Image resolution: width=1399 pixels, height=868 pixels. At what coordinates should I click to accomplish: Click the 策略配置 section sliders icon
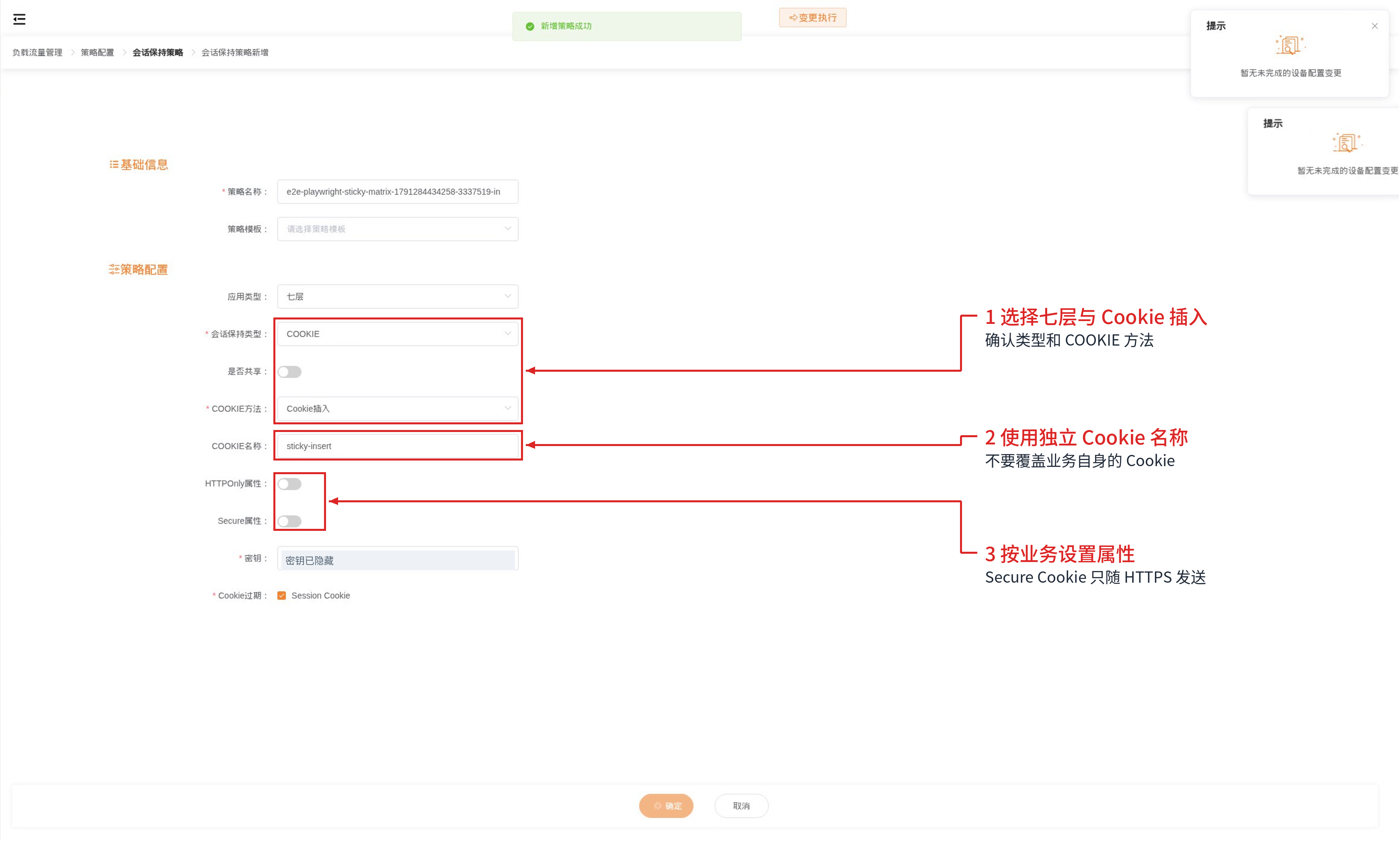pos(114,269)
